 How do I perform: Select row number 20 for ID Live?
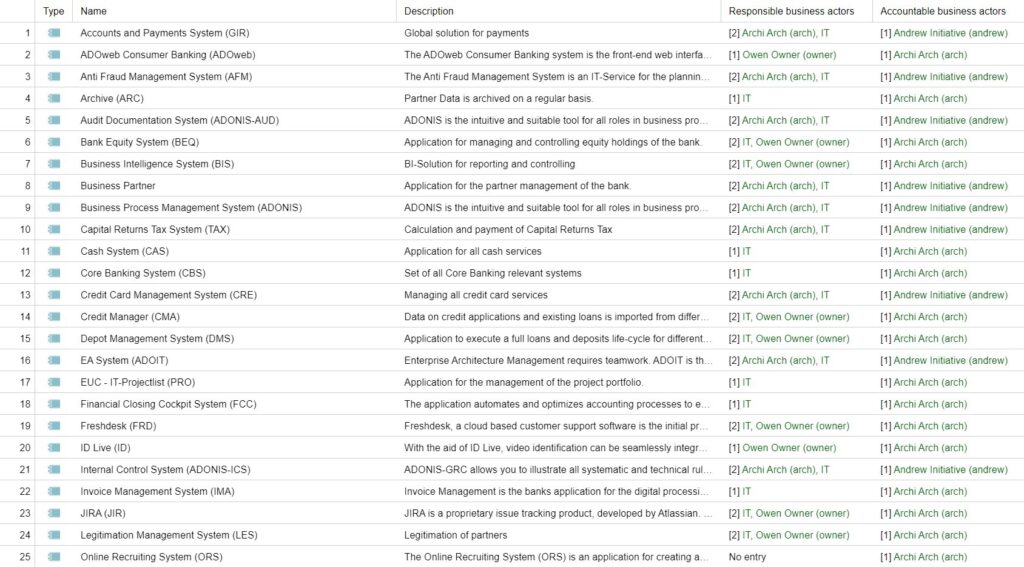(x=25, y=448)
